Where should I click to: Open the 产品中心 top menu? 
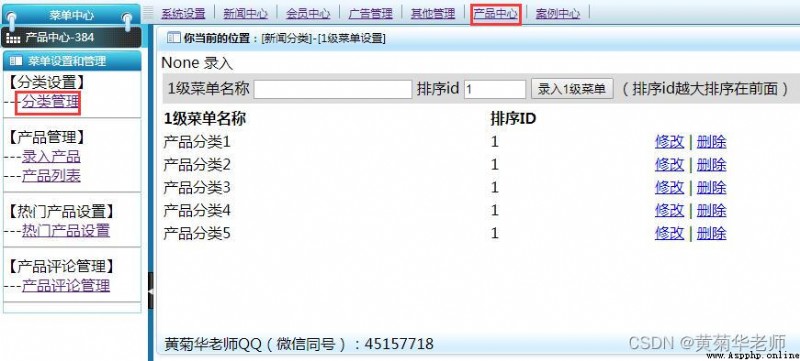(495, 14)
